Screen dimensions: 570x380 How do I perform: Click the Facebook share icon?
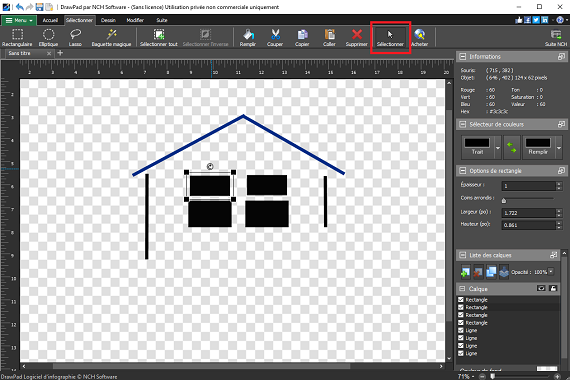(527, 20)
